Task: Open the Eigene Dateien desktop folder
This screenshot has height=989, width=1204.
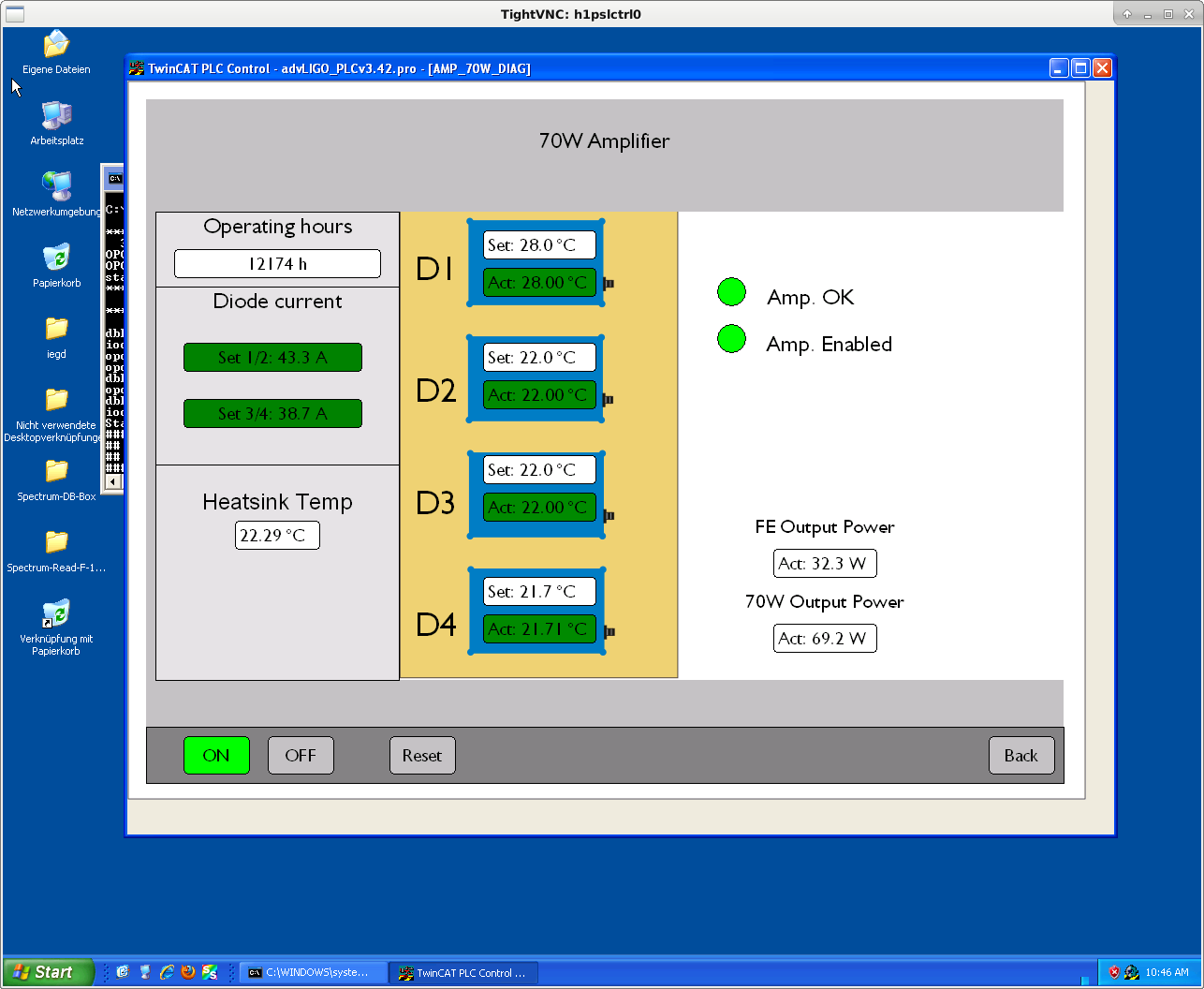Action: pyautogui.click(x=56, y=45)
